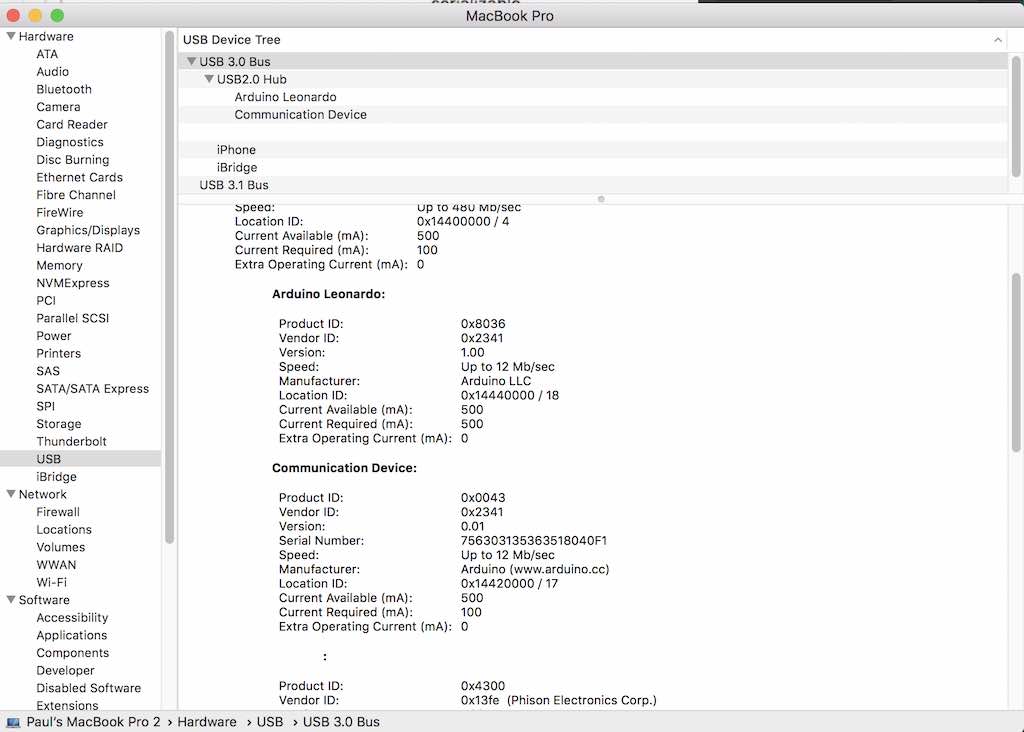The image size is (1024, 732).
Task: Select iPhone in the device tree
Action: point(236,150)
